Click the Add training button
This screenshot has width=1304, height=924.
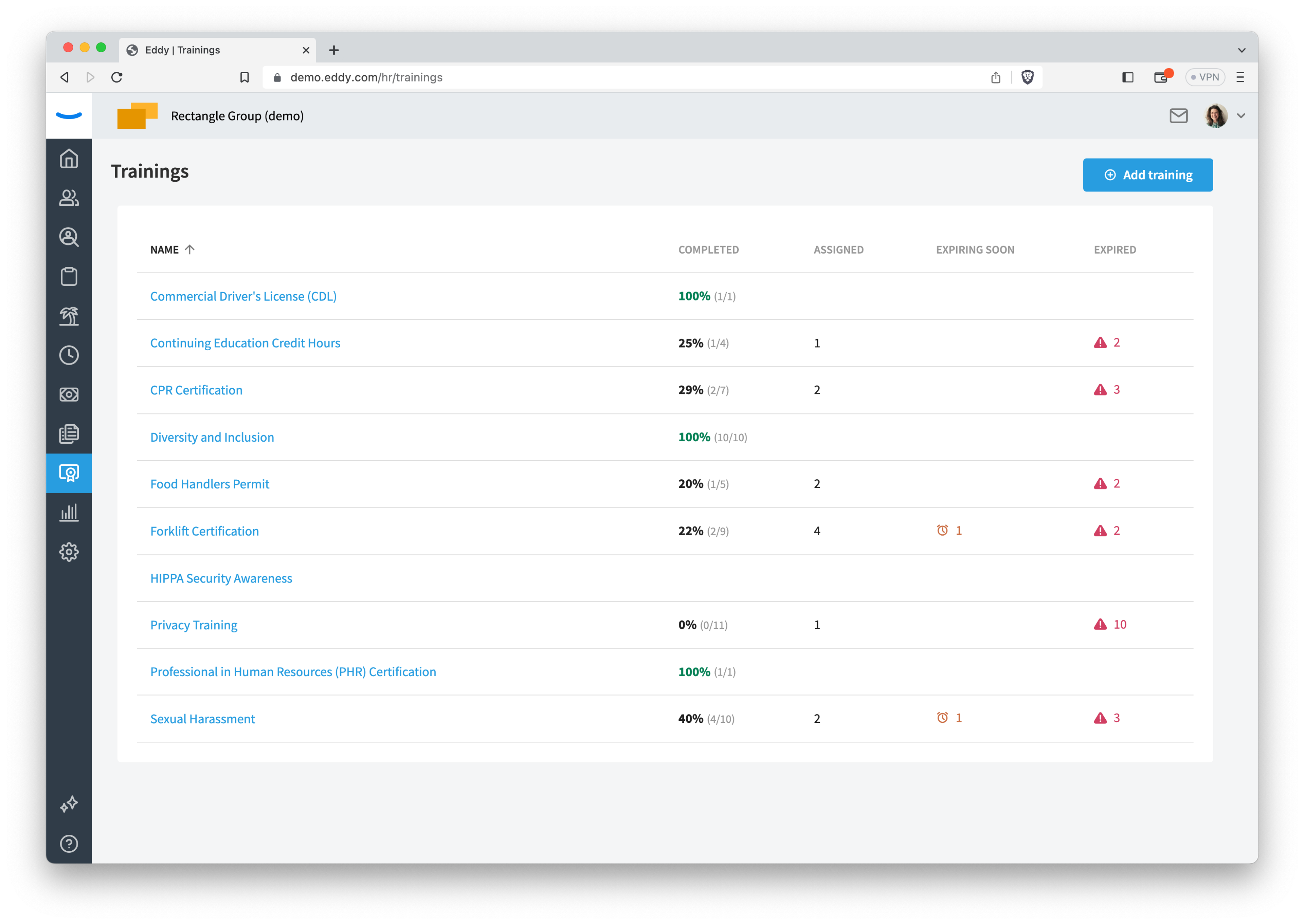pos(1147,175)
